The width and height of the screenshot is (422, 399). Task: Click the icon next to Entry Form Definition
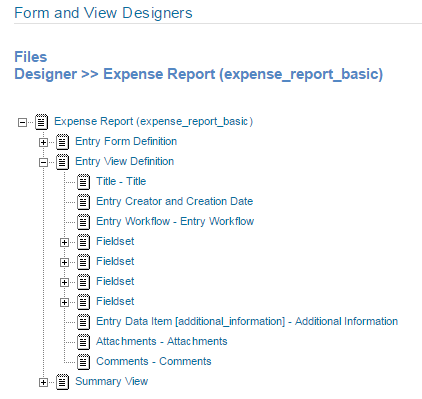click(62, 142)
